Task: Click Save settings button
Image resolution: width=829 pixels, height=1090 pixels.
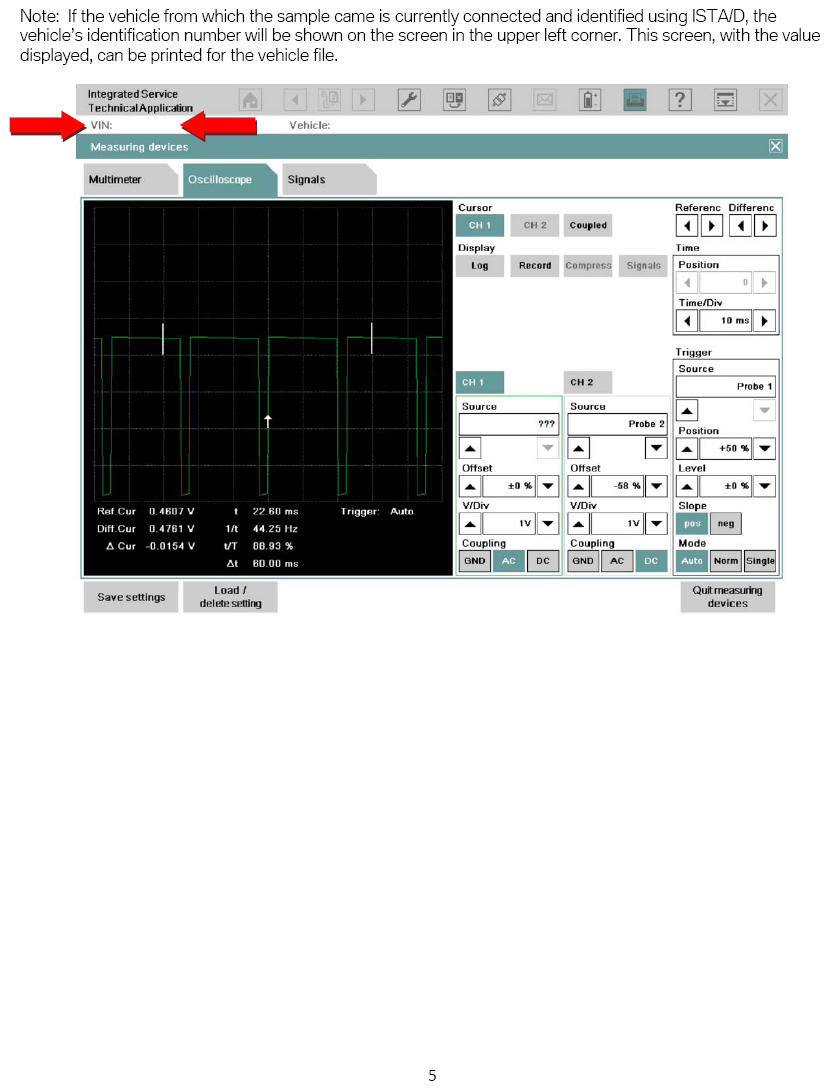Action: coord(131,597)
